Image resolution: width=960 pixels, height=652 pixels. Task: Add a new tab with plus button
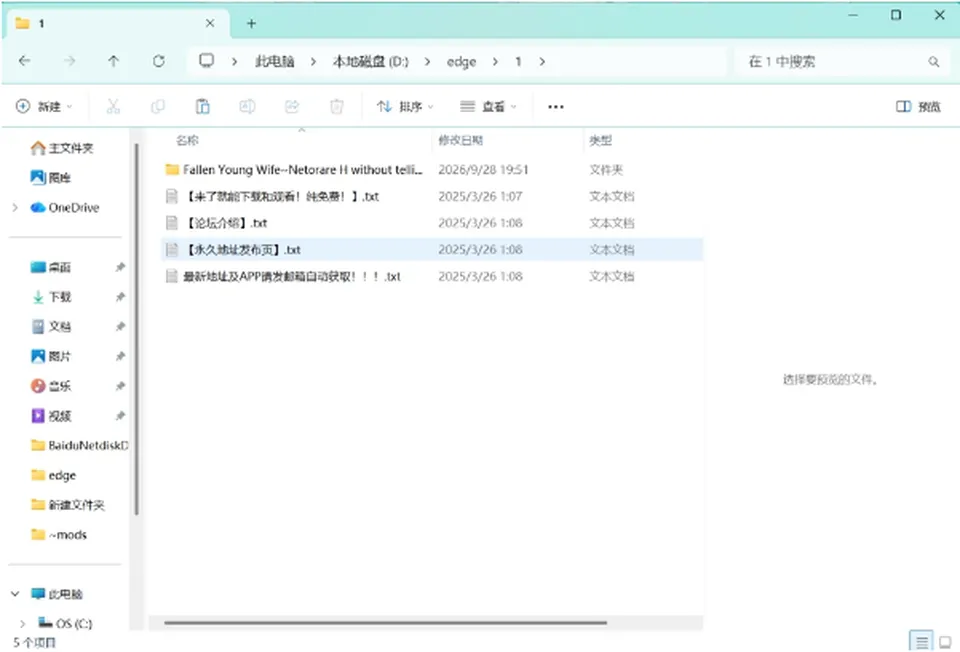[x=251, y=24]
